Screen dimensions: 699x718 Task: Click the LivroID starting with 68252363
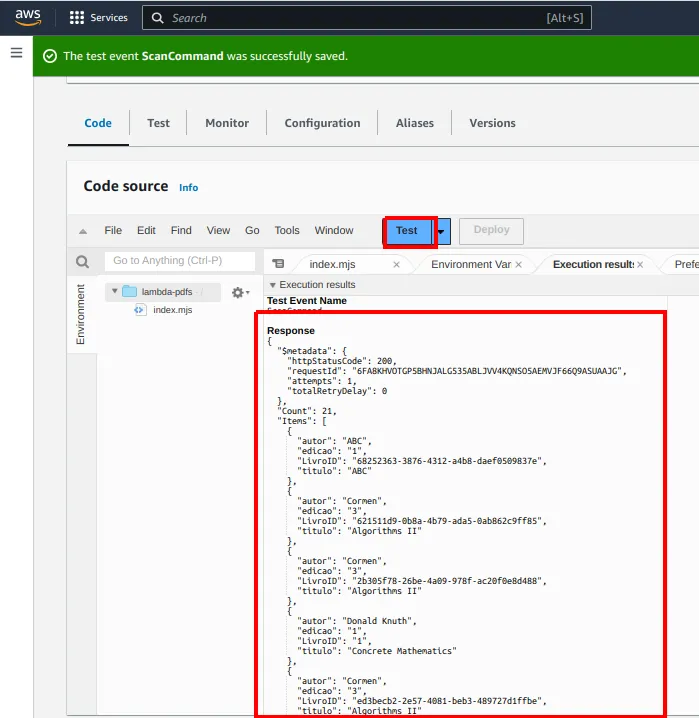coord(422,461)
